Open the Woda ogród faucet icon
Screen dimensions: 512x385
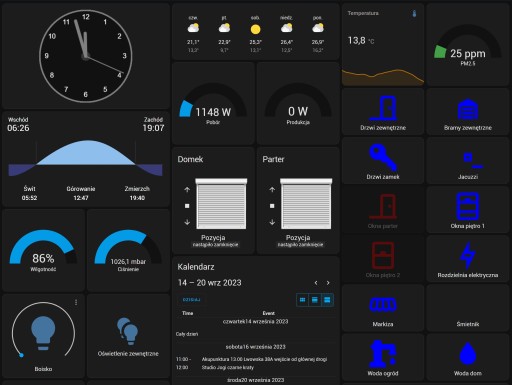(383, 354)
